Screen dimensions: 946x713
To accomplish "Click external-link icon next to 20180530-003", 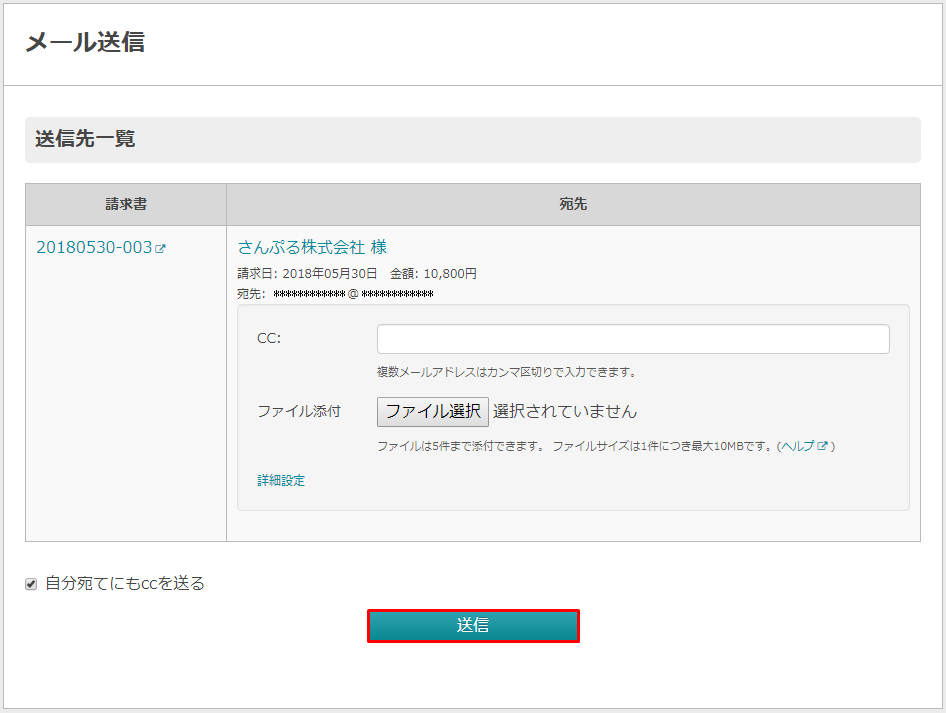I will tap(160, 248).
